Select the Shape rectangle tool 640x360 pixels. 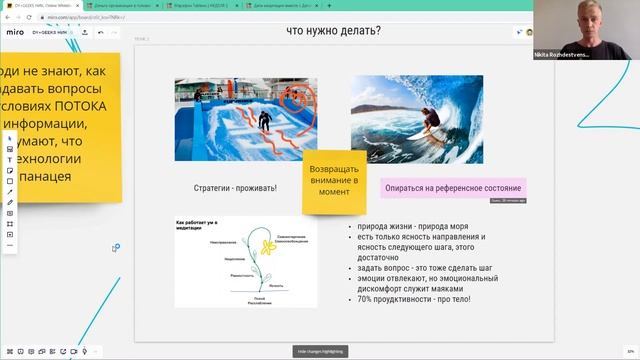point(10,181)
